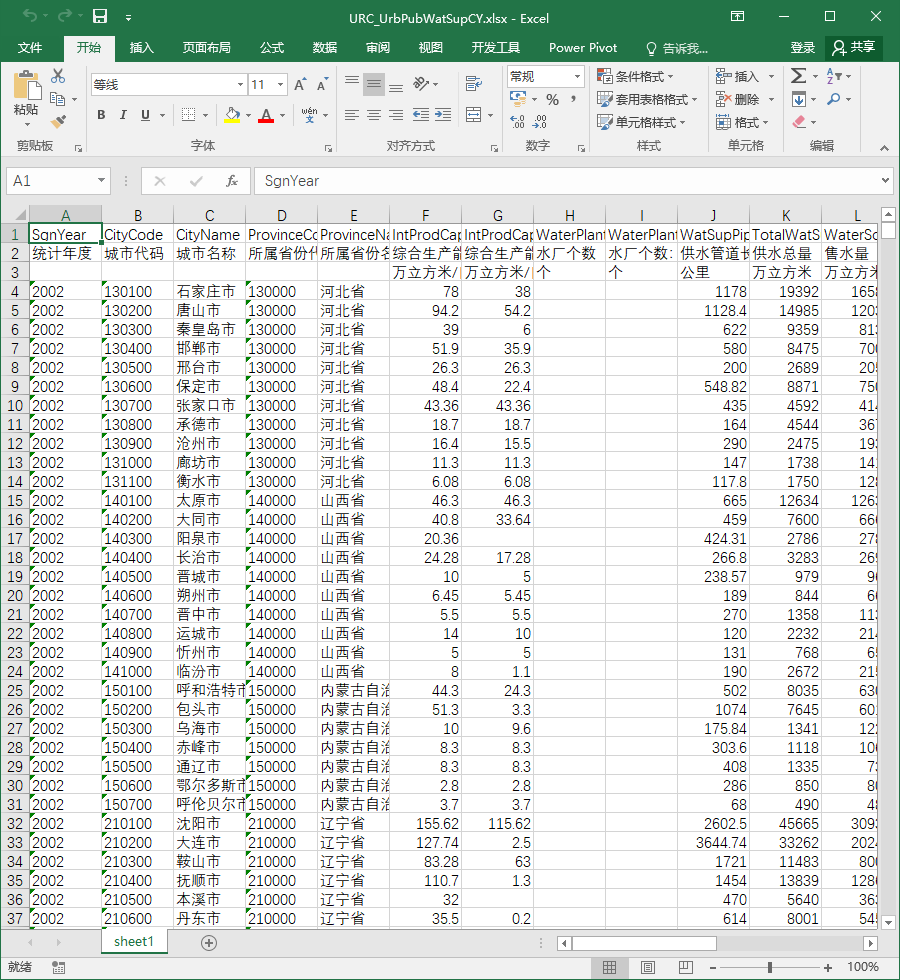Screen dimensions: 900x980
Task: Click the Merge and Center icon
Action: click(474, 114)
